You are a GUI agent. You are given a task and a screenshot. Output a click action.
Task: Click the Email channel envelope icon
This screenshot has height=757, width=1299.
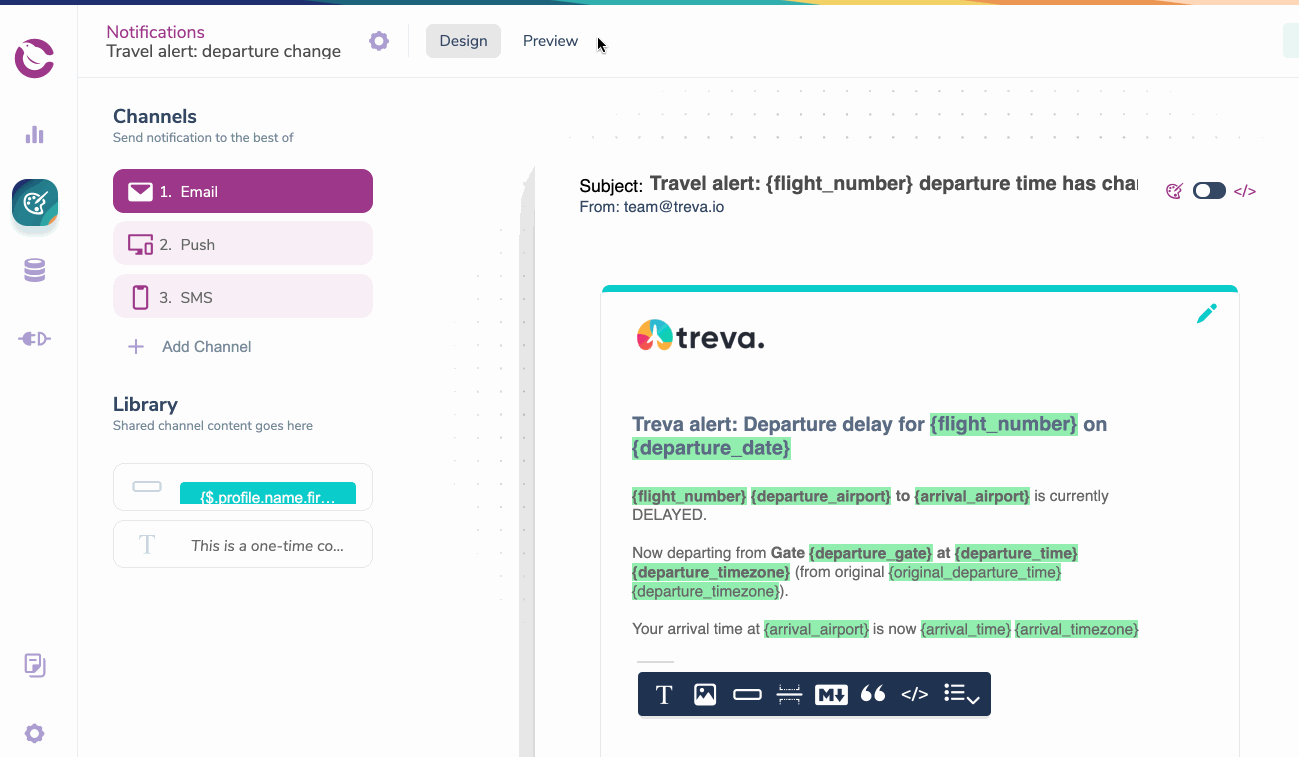(x=140, y=191)
